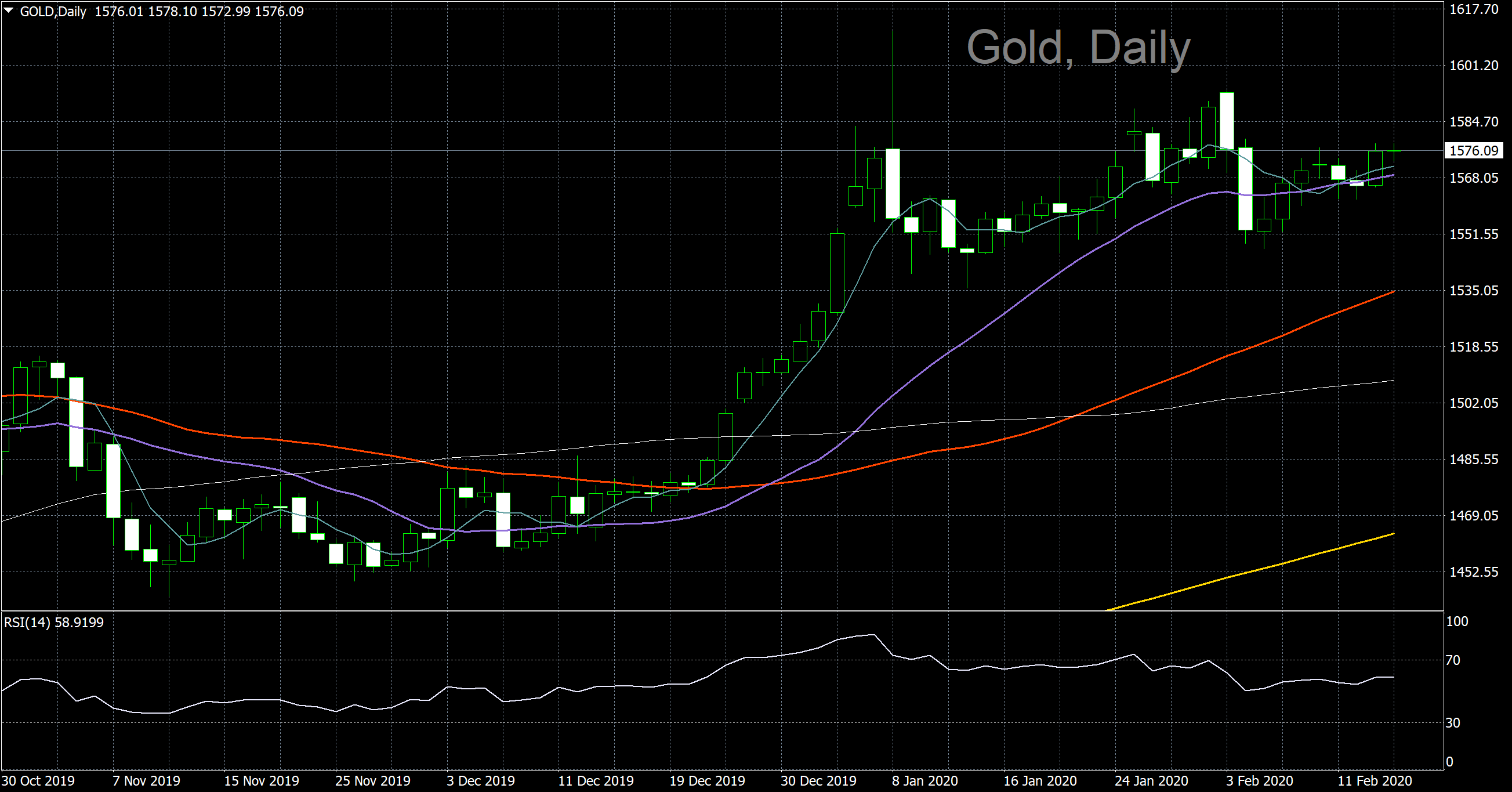
Task: Click the RSI(14) 58.9199 indicator label
Action: pyautogui.click(x=54, y=623)
